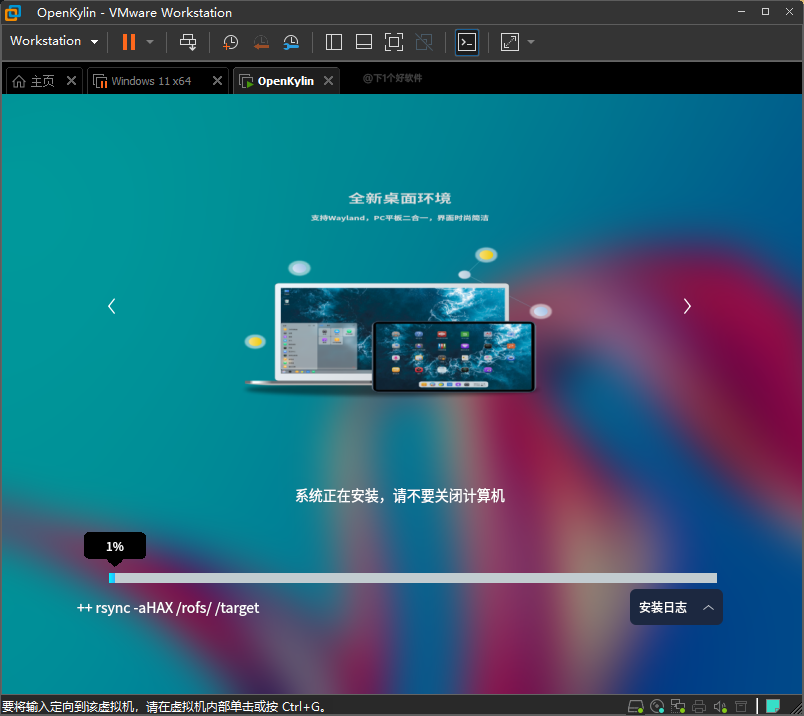Open the snapshot manager
Screen dimensions: 804x716
point(291,42)
